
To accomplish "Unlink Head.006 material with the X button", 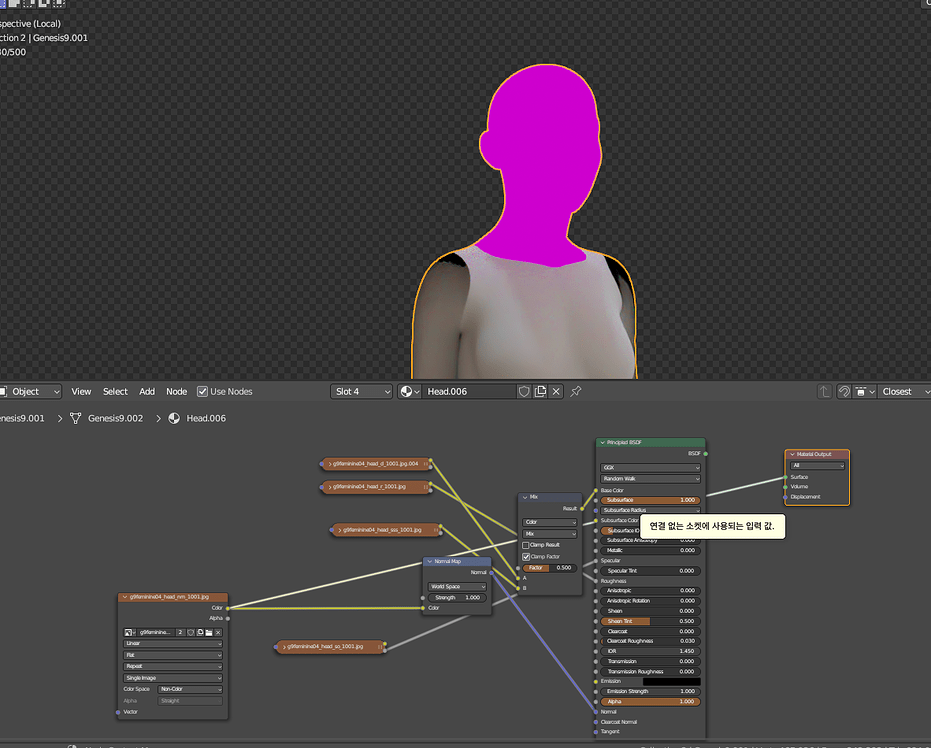I will 556,392.
